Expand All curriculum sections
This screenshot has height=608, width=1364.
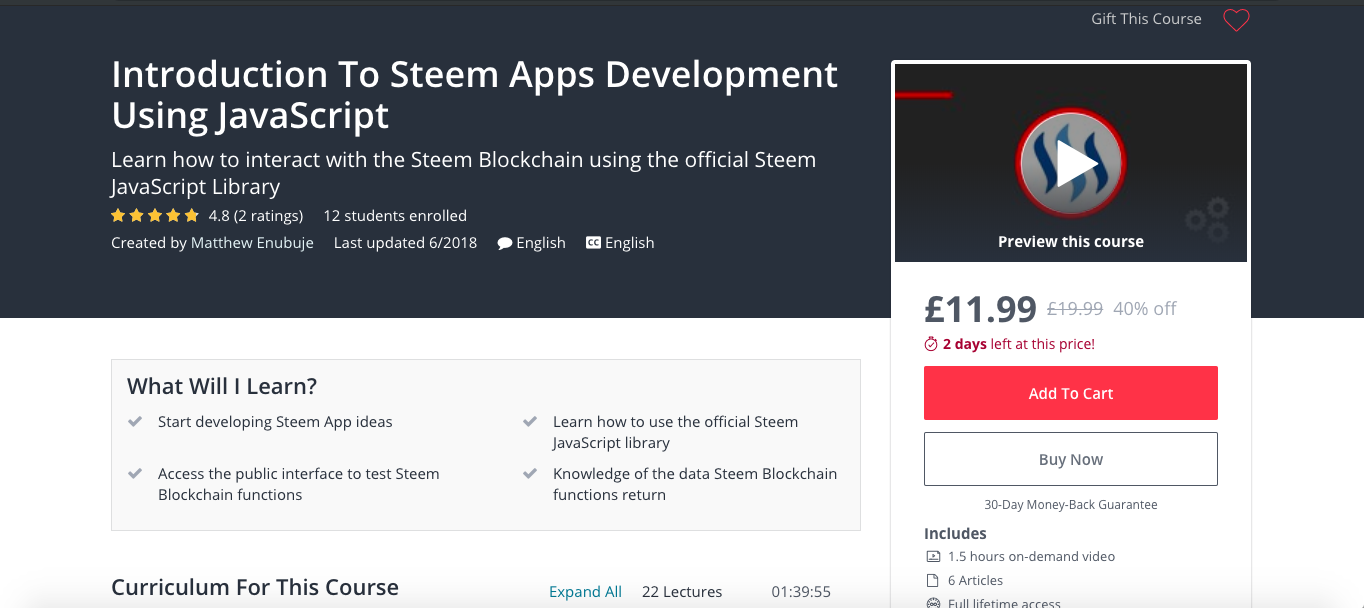point(585,592)
